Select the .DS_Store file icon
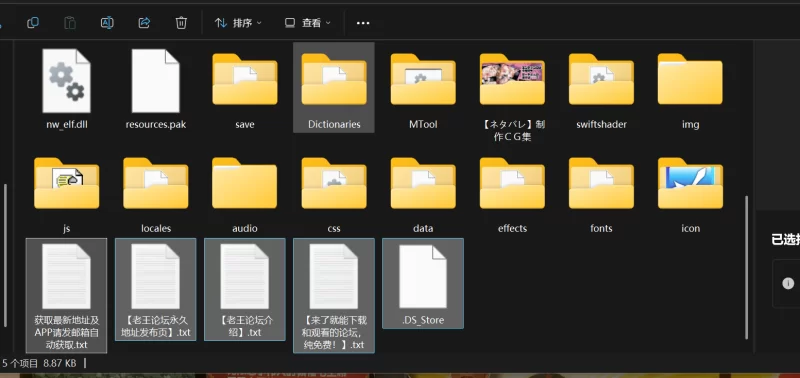Image resolution: width=800 pixels, height=378 pixels. tap(423, 276)
